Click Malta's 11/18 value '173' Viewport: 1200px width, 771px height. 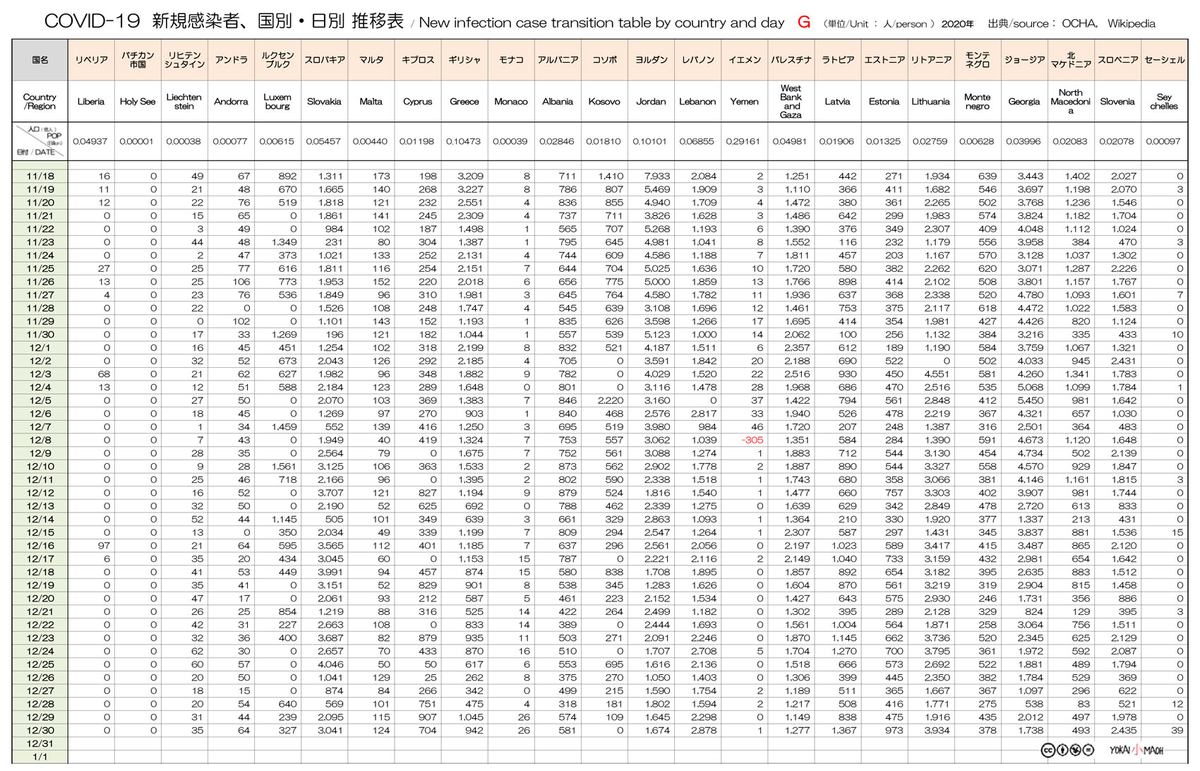pyautogui.click(x=380, y=175)
